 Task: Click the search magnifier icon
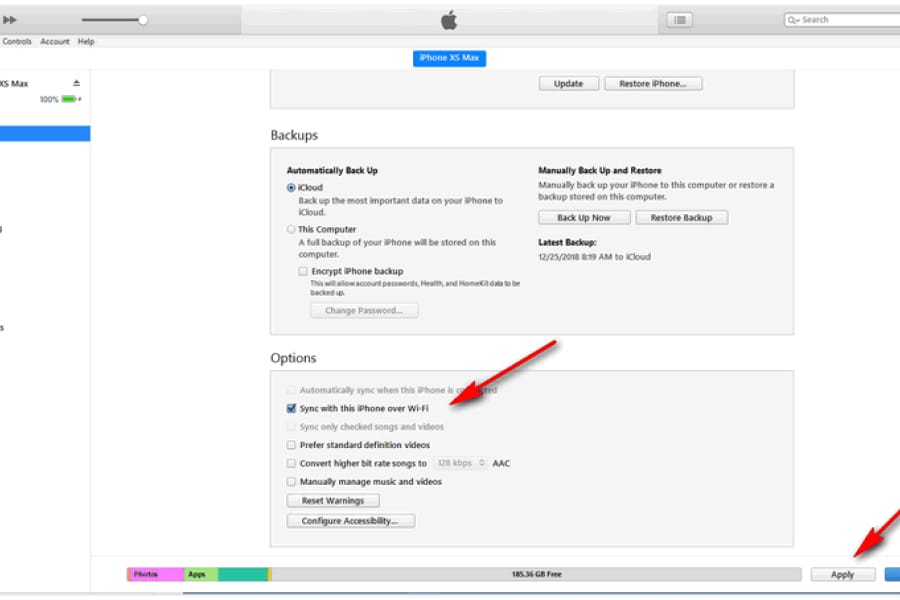pyautogui.click(x=793, y=20)
